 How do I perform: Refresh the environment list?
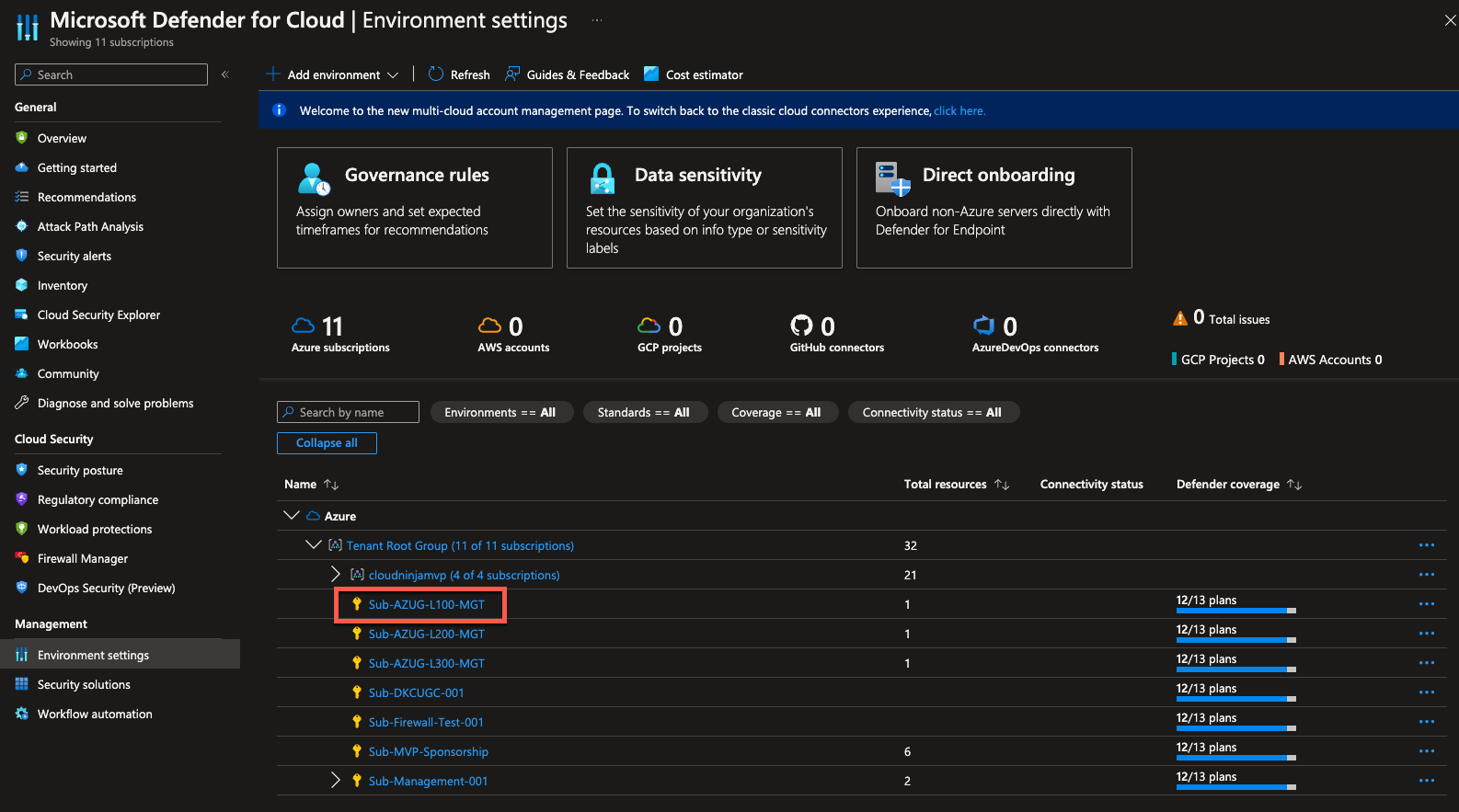click(459, 74)
